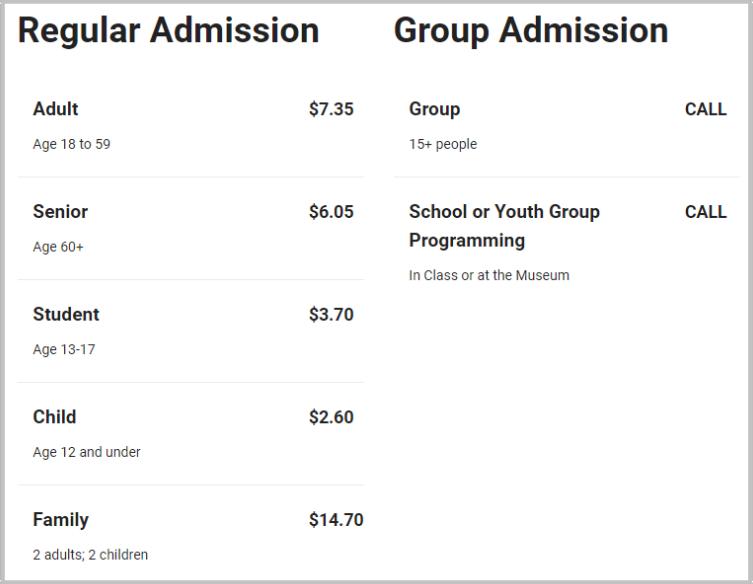The height and width of the screenshot is (584, 753).
Task: Click CALL next to School or Youth Group
Action: point(705,212)
